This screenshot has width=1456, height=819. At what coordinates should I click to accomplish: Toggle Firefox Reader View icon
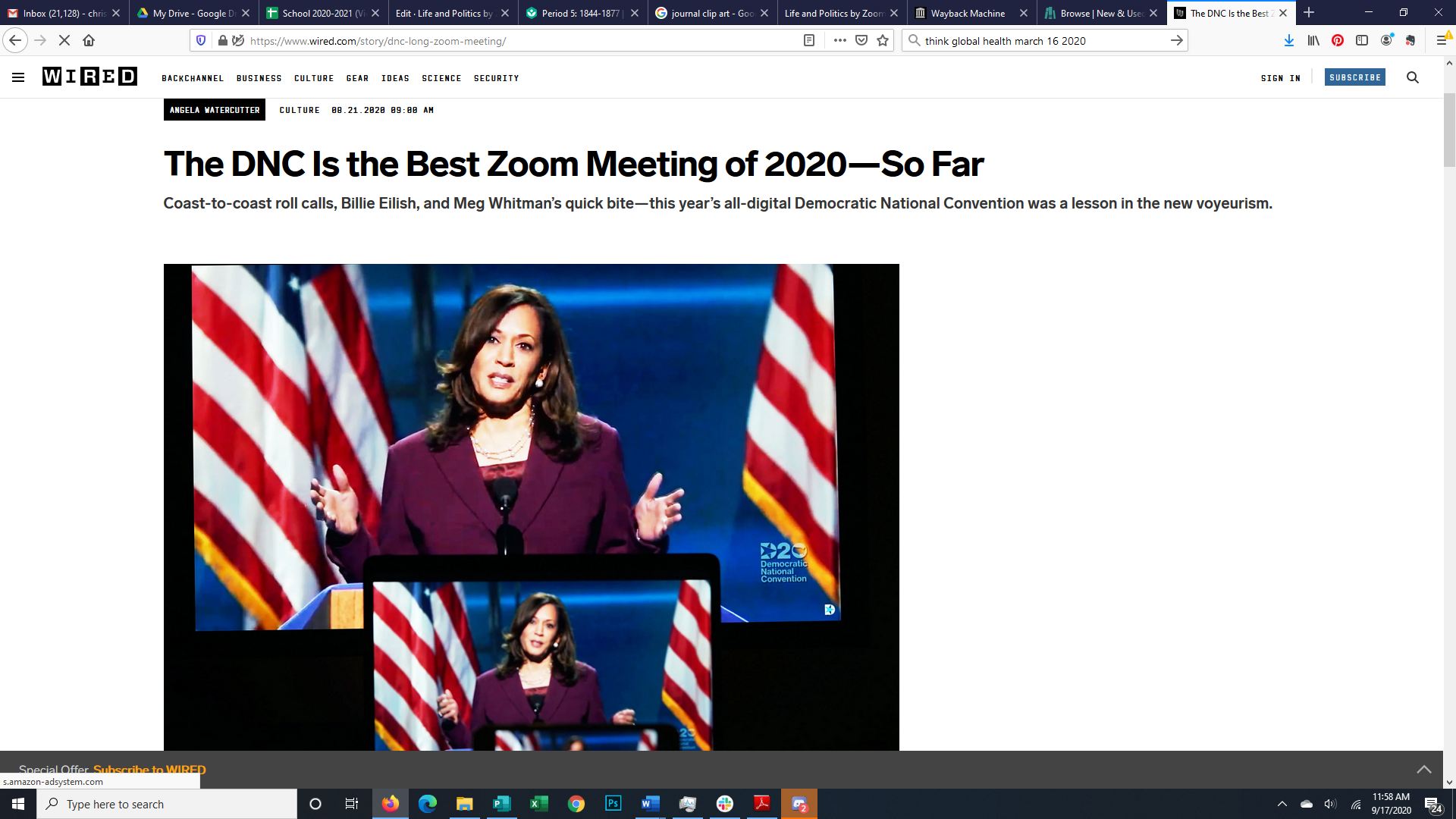click(809, 41)
